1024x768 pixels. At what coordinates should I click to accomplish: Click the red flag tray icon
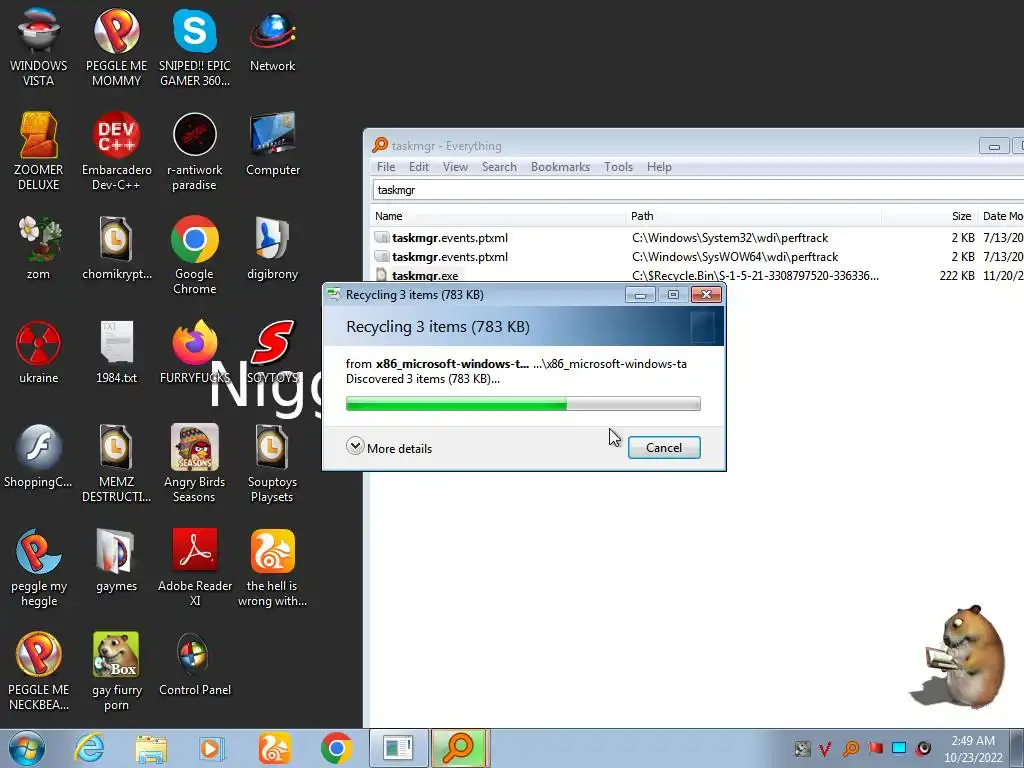876,748
